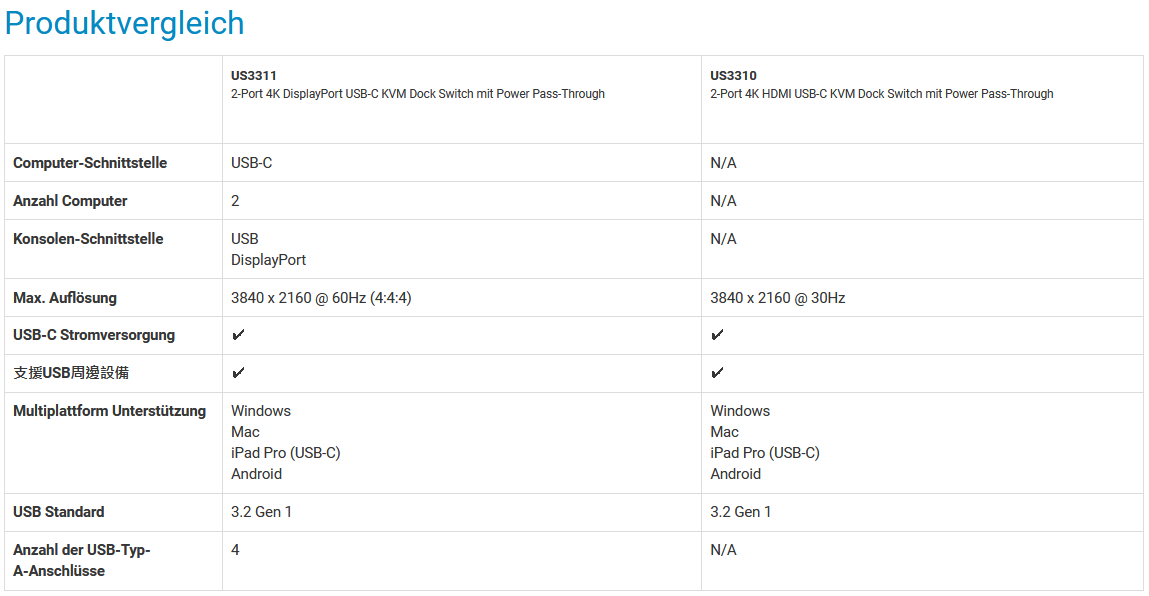Click the US3311 DisplayPort product description
Viewport: 1149px width, 596px height.
point(417,94)
